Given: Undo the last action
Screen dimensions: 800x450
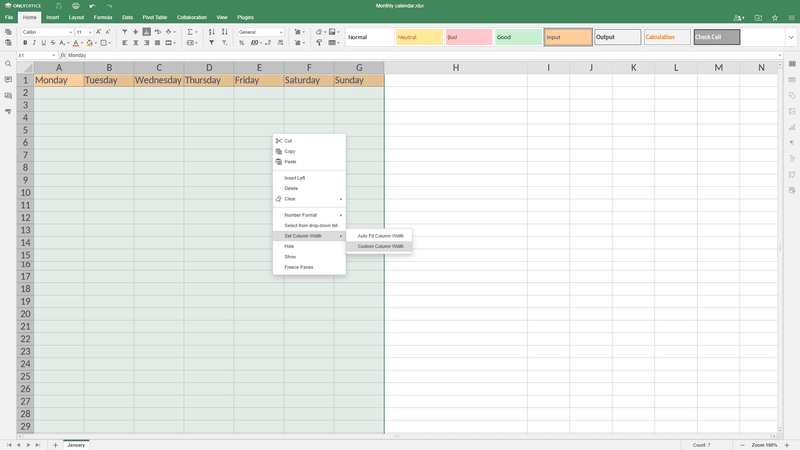Looking at the screenshot, I should 92,6.
